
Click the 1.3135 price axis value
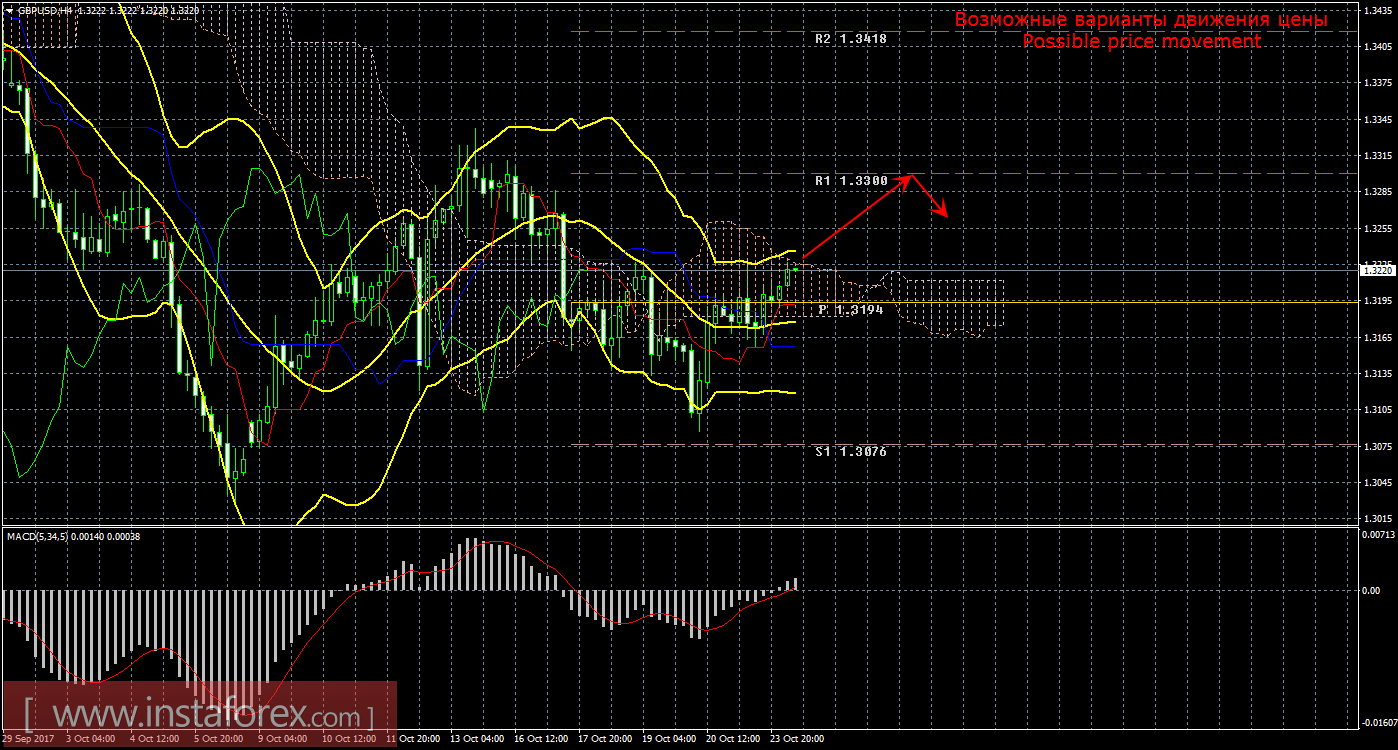[1378, 374]
